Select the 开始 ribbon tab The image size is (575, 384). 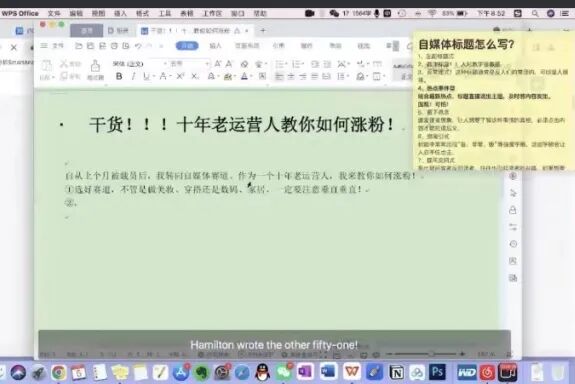(x=187, y=45)
